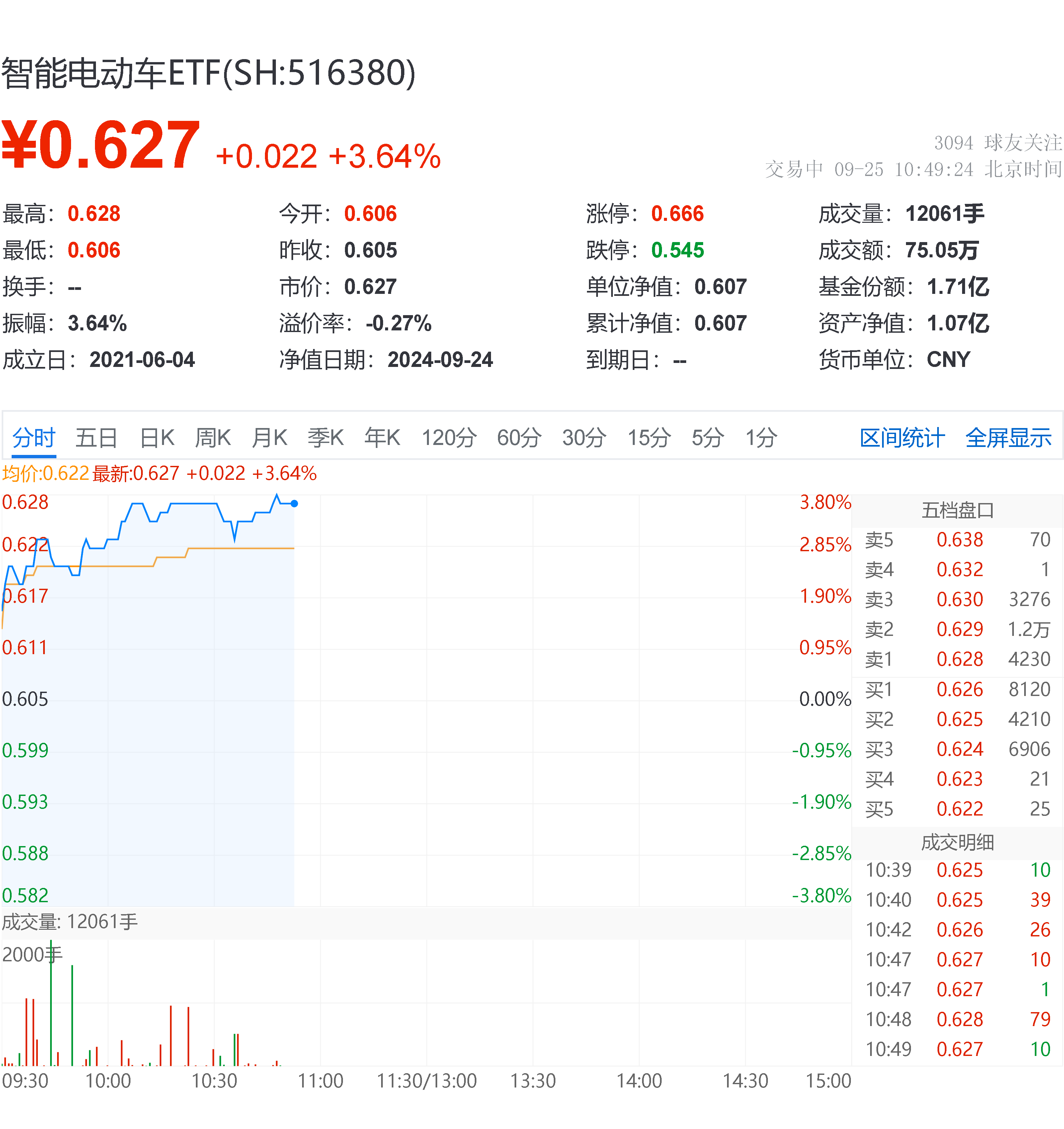1064x1129 pixels.
Task: Click the 买1 order row at 0.626
Action: [x=957, y=689]
